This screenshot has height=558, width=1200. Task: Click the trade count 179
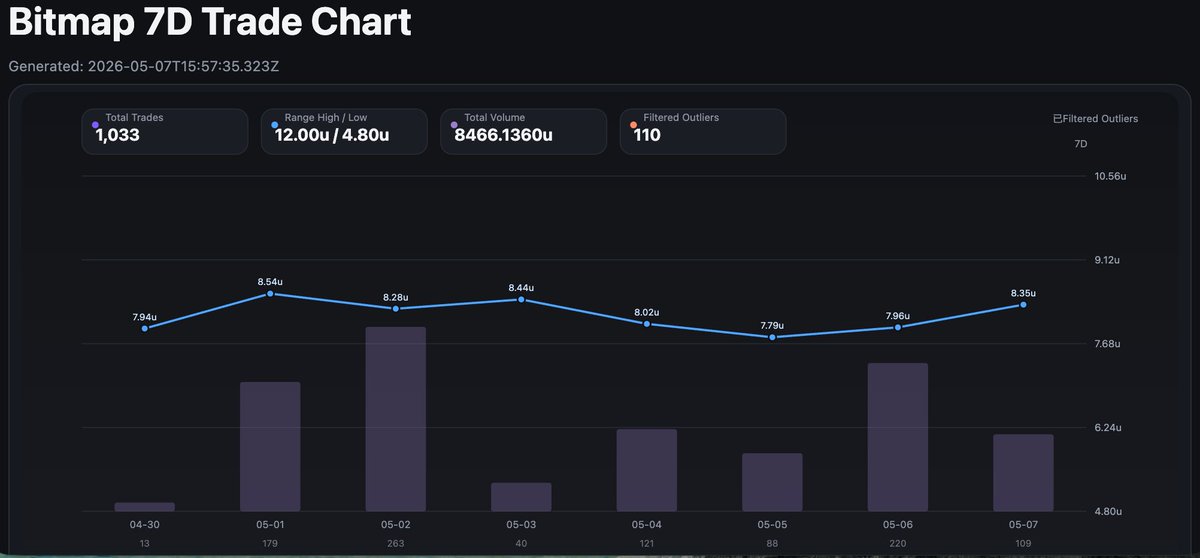click(270, 543)
